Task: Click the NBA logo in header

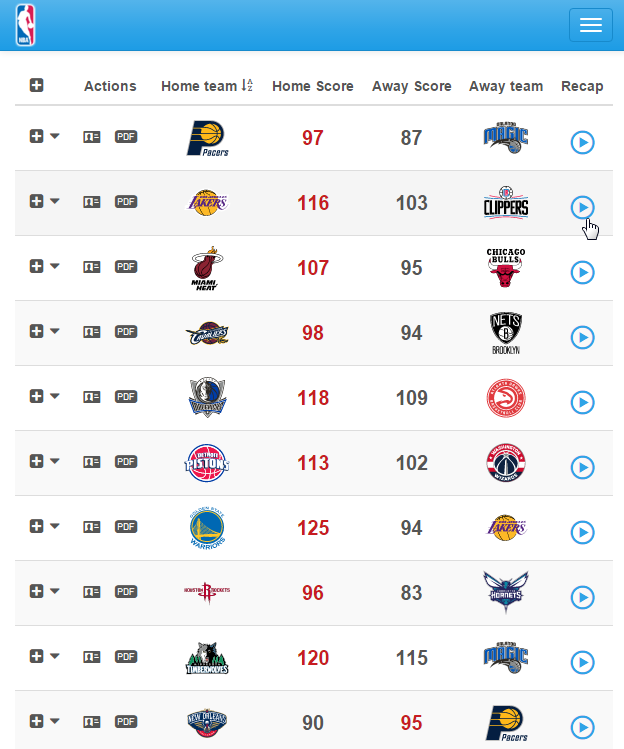Action: pos(25,25)
